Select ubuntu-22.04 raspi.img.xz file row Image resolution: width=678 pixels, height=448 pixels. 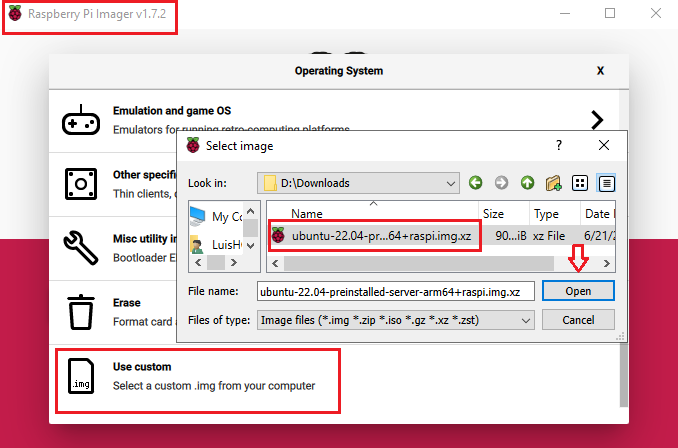coord(441,236)
